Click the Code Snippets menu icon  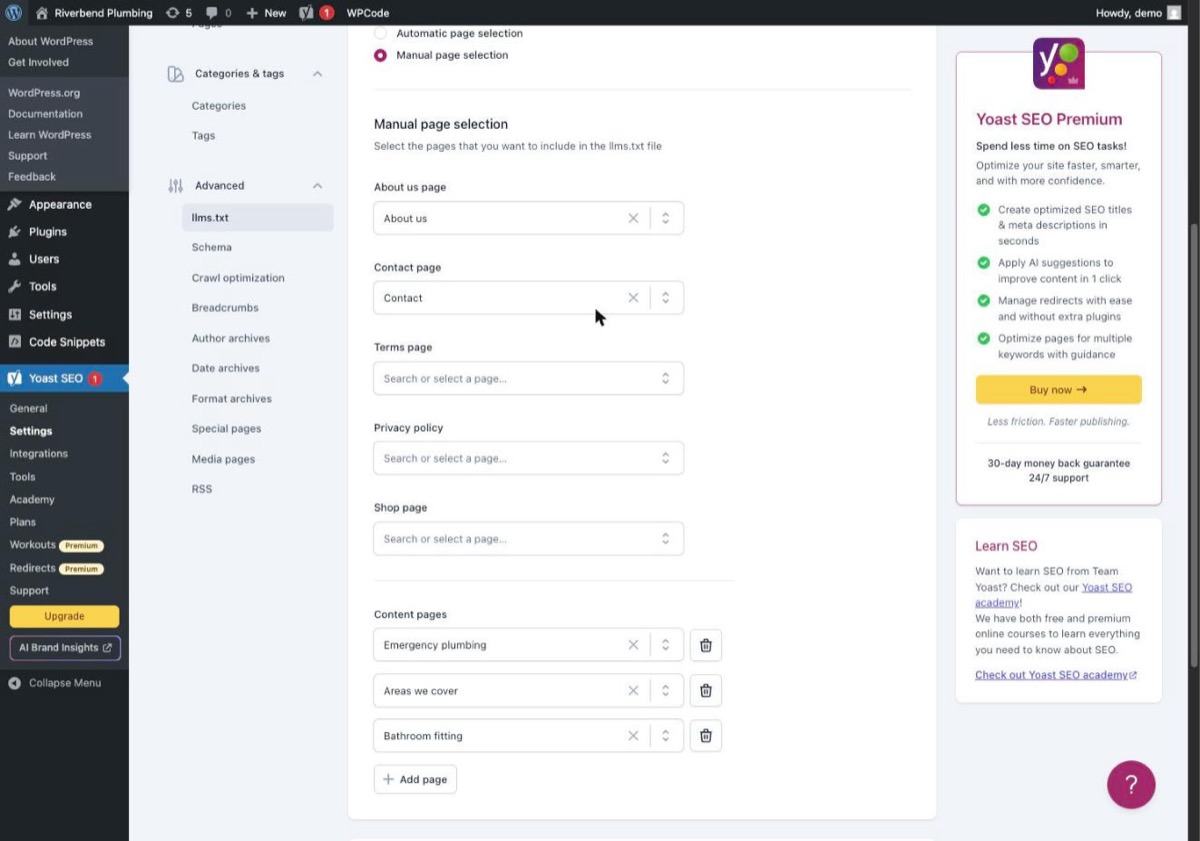pos(14,342)
